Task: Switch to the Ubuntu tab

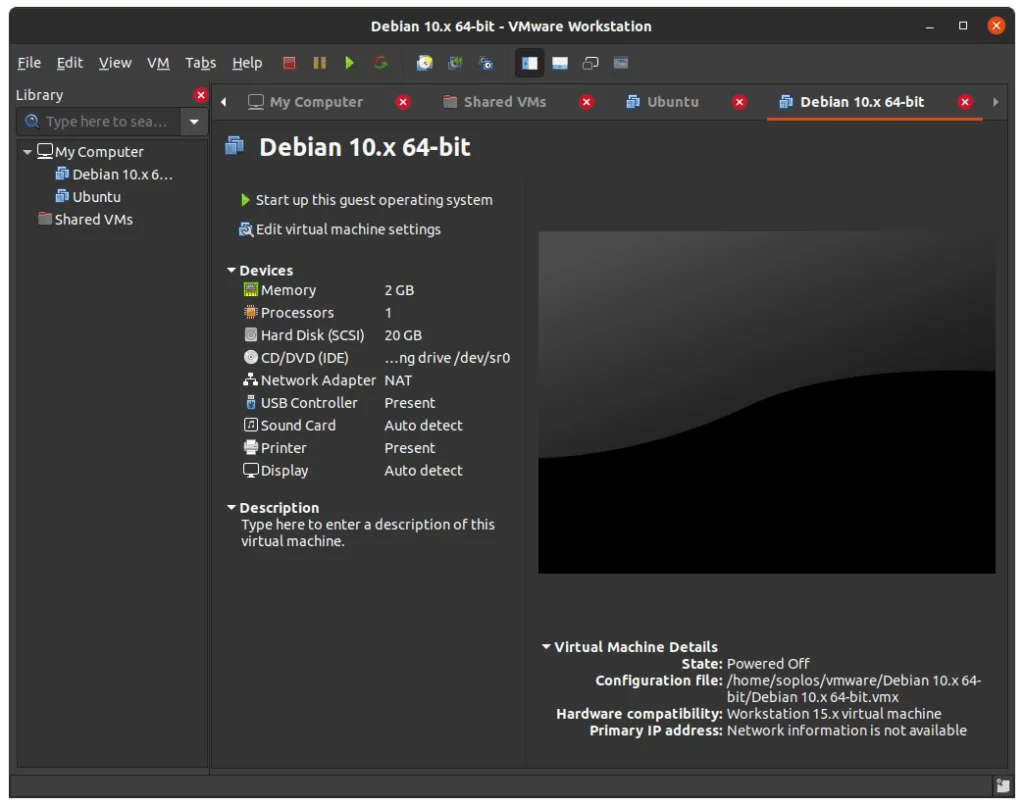Action: (x=662, y=102)
